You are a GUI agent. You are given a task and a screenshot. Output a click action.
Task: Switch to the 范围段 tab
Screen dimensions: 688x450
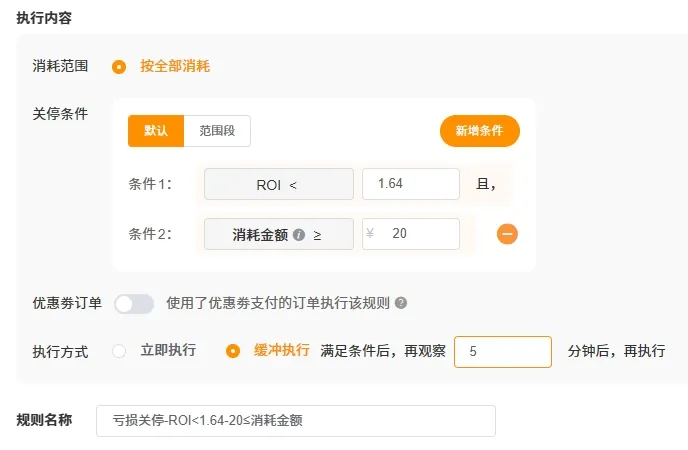tap(217, 131)
